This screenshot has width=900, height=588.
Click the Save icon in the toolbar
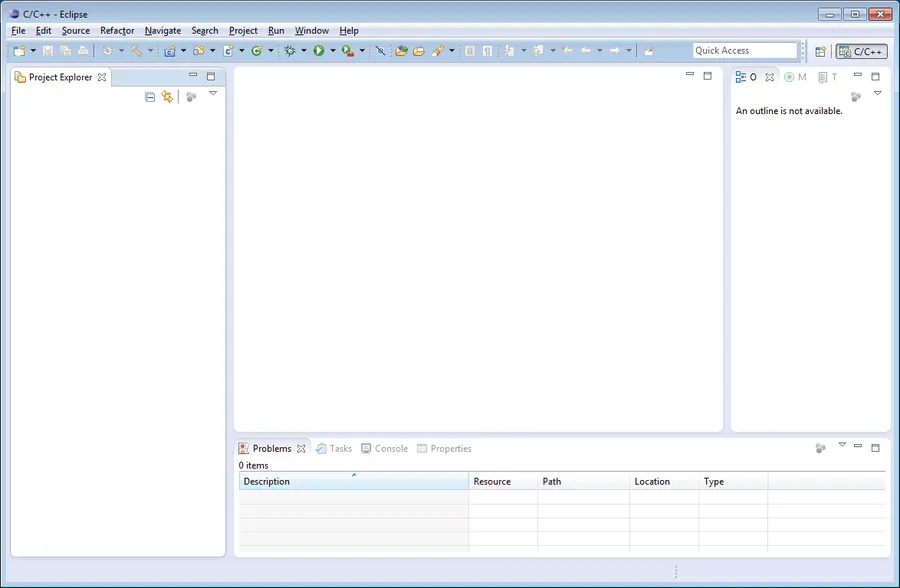(x=48, y=51)
